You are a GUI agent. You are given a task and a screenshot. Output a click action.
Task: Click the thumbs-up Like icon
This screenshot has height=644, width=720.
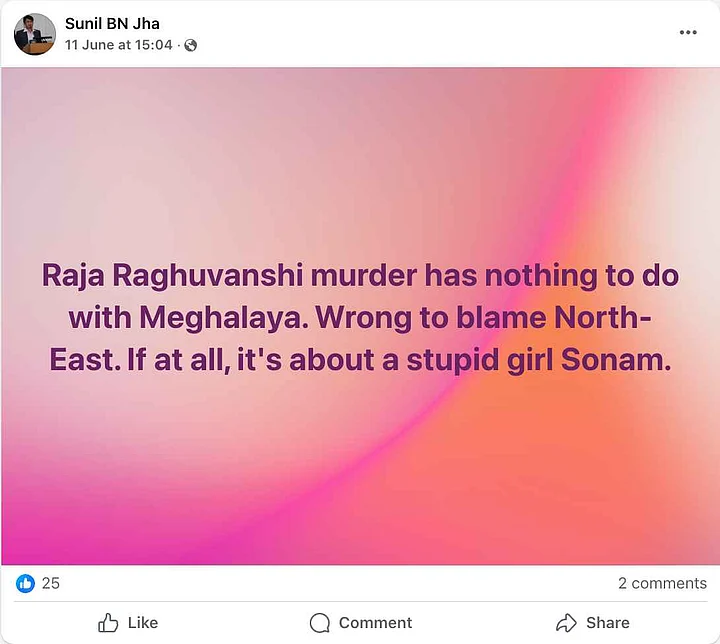tap(108, 623)
